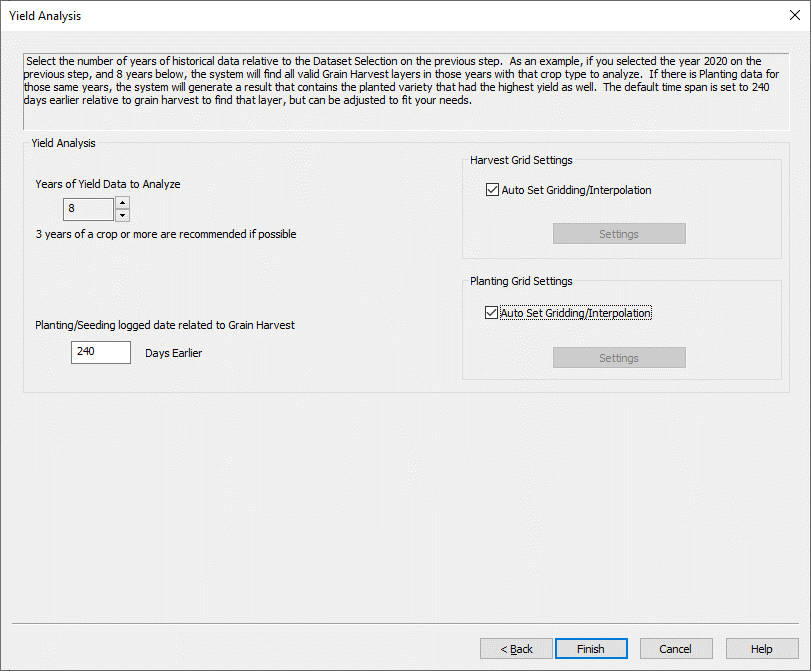Click Finish to complete the wizard

coord(591,649)
